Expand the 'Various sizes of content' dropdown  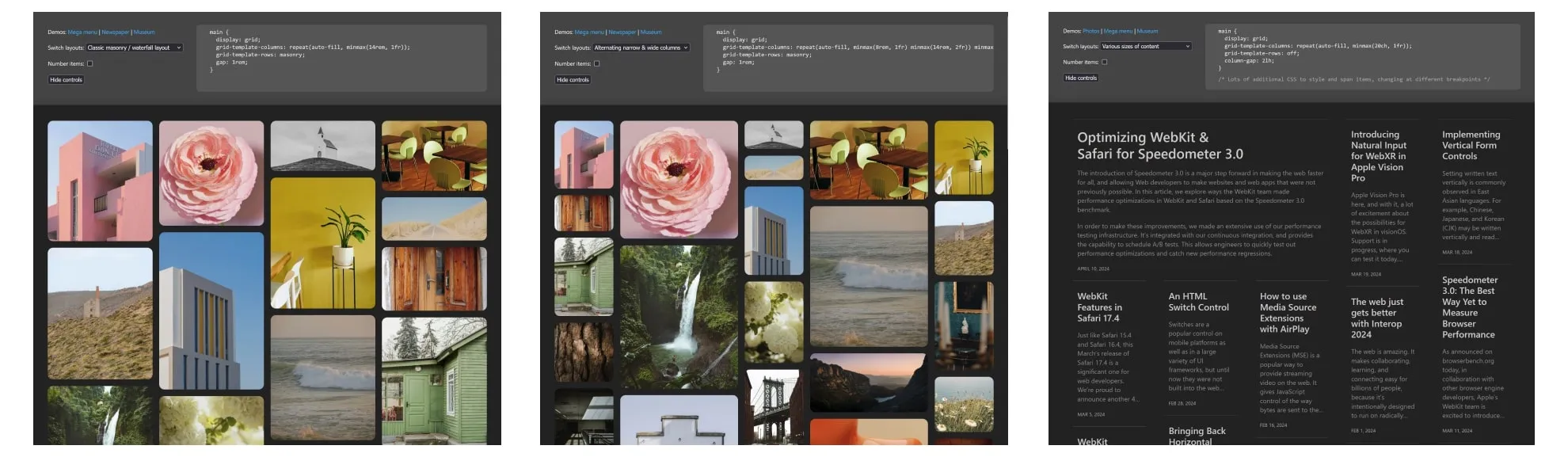coord(1146,47)
